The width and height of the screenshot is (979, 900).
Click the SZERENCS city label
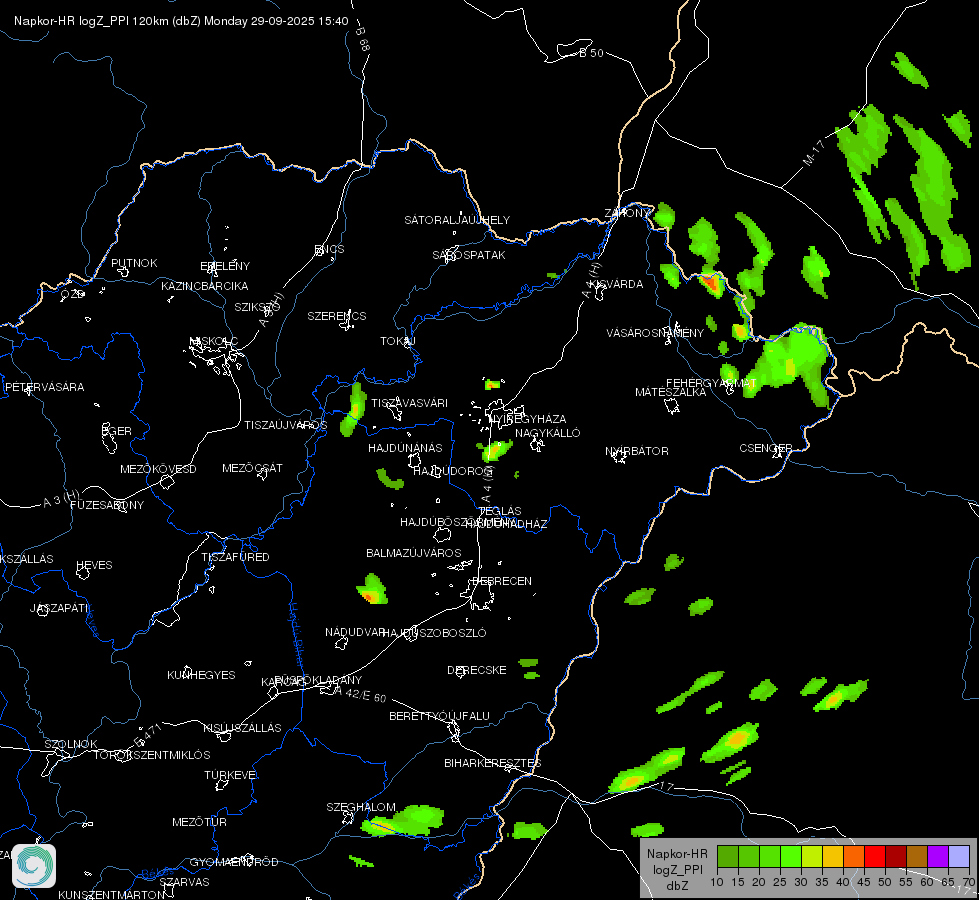(x=337, y=316)
